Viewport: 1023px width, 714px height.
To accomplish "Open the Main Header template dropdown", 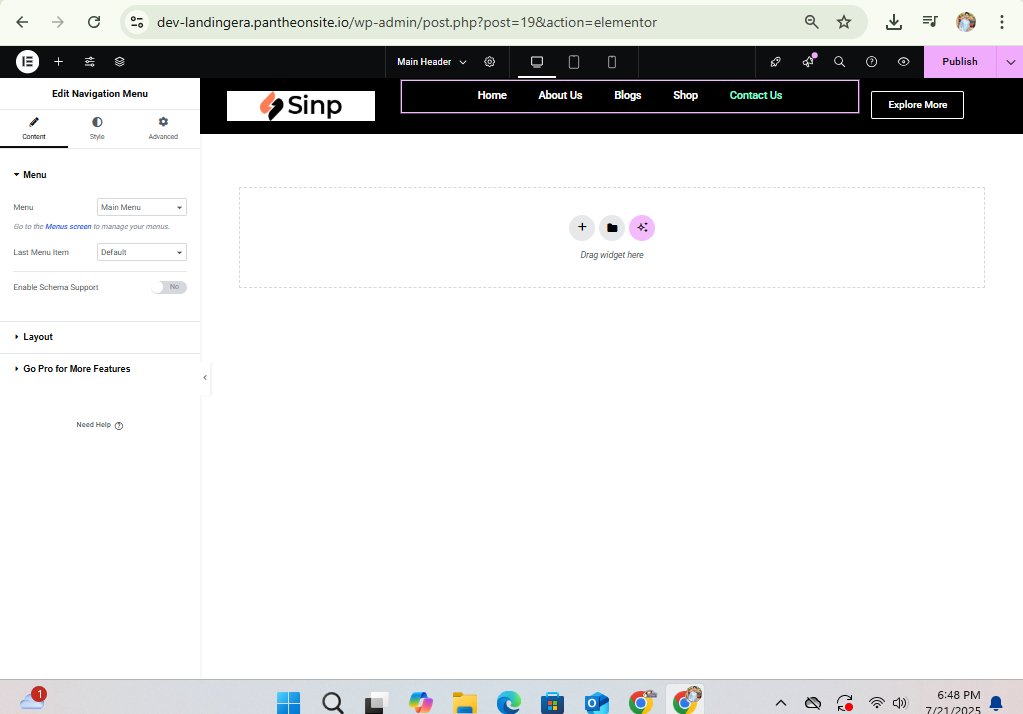I will 430,61.
